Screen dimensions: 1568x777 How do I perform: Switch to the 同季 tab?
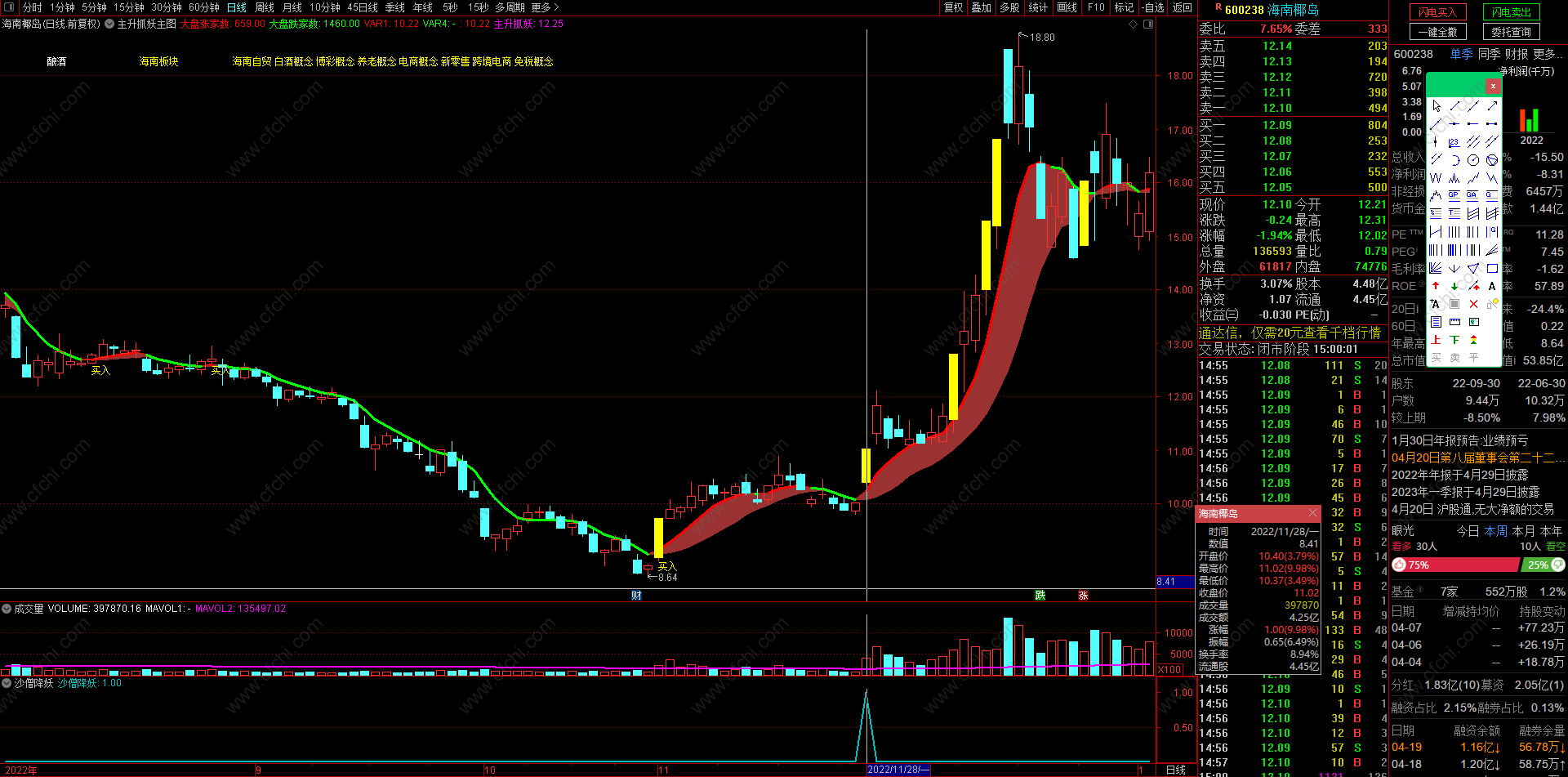(1490, 54)
